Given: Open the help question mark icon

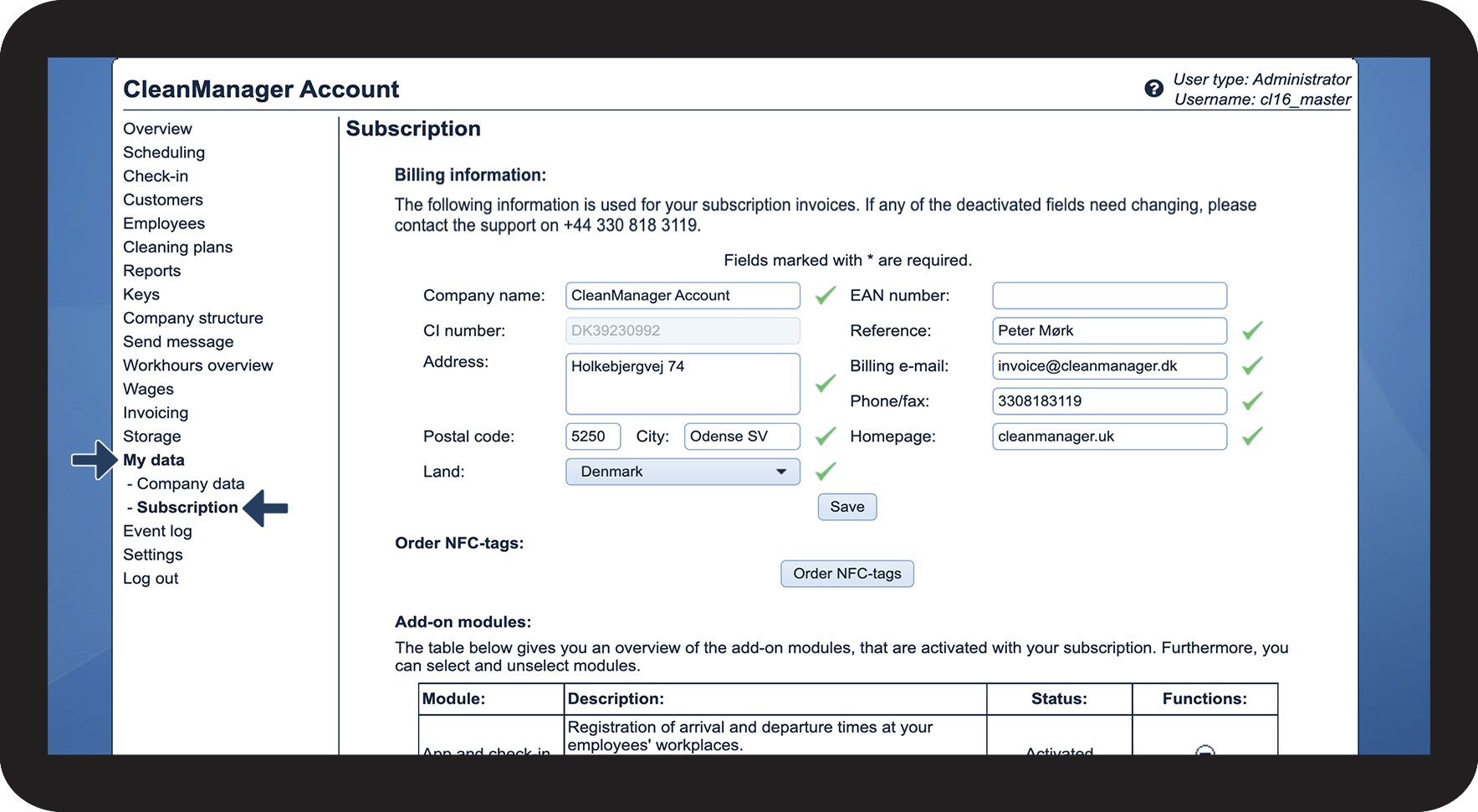Looking at the screenshot, I should (1153, 89).
